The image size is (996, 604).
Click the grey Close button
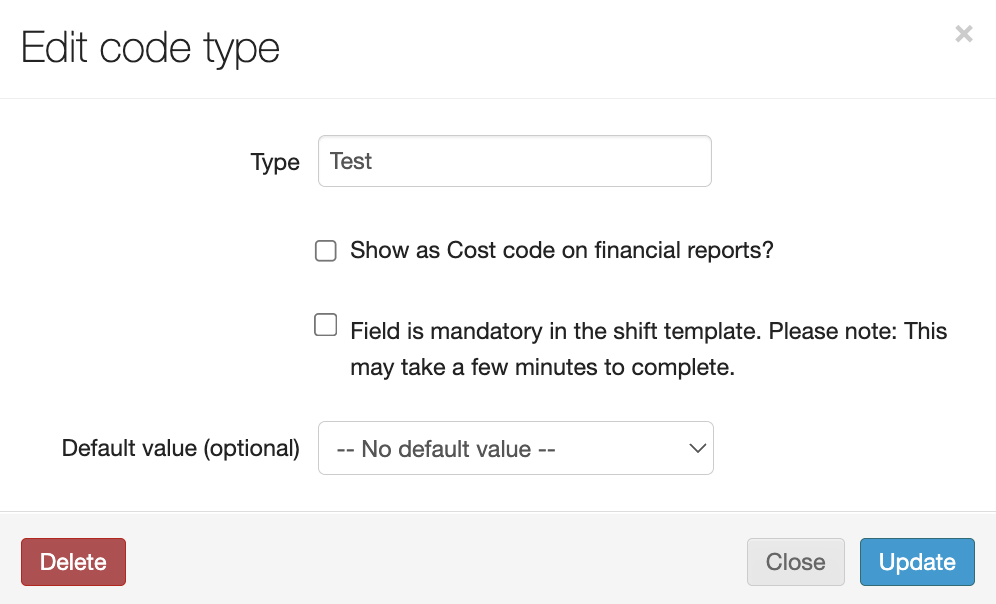tap(795, 562)
